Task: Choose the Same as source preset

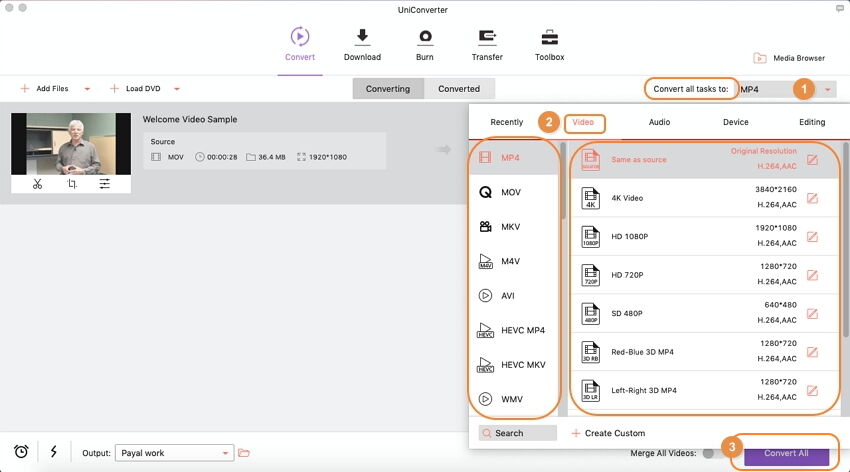Action: 705,159
